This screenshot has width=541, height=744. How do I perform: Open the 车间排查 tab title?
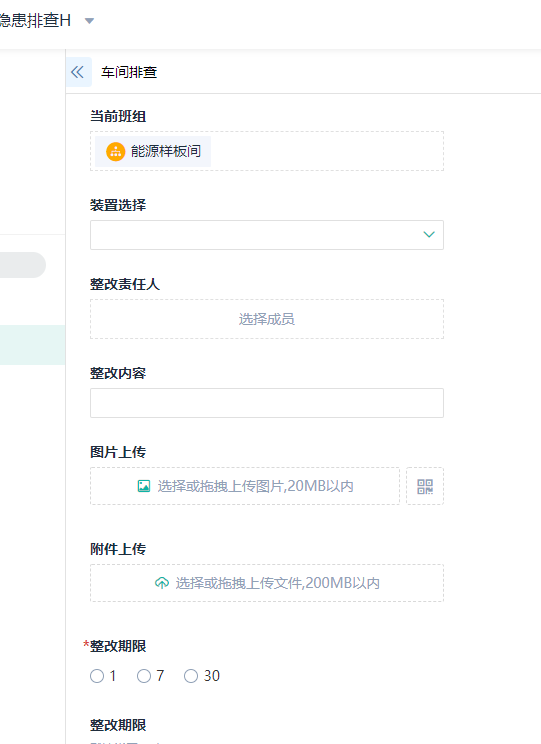[x=129, y=72]
